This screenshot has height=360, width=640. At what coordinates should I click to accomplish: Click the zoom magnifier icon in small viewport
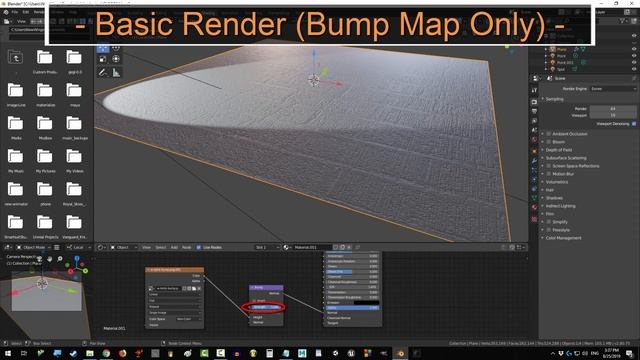tap(60, 259)
